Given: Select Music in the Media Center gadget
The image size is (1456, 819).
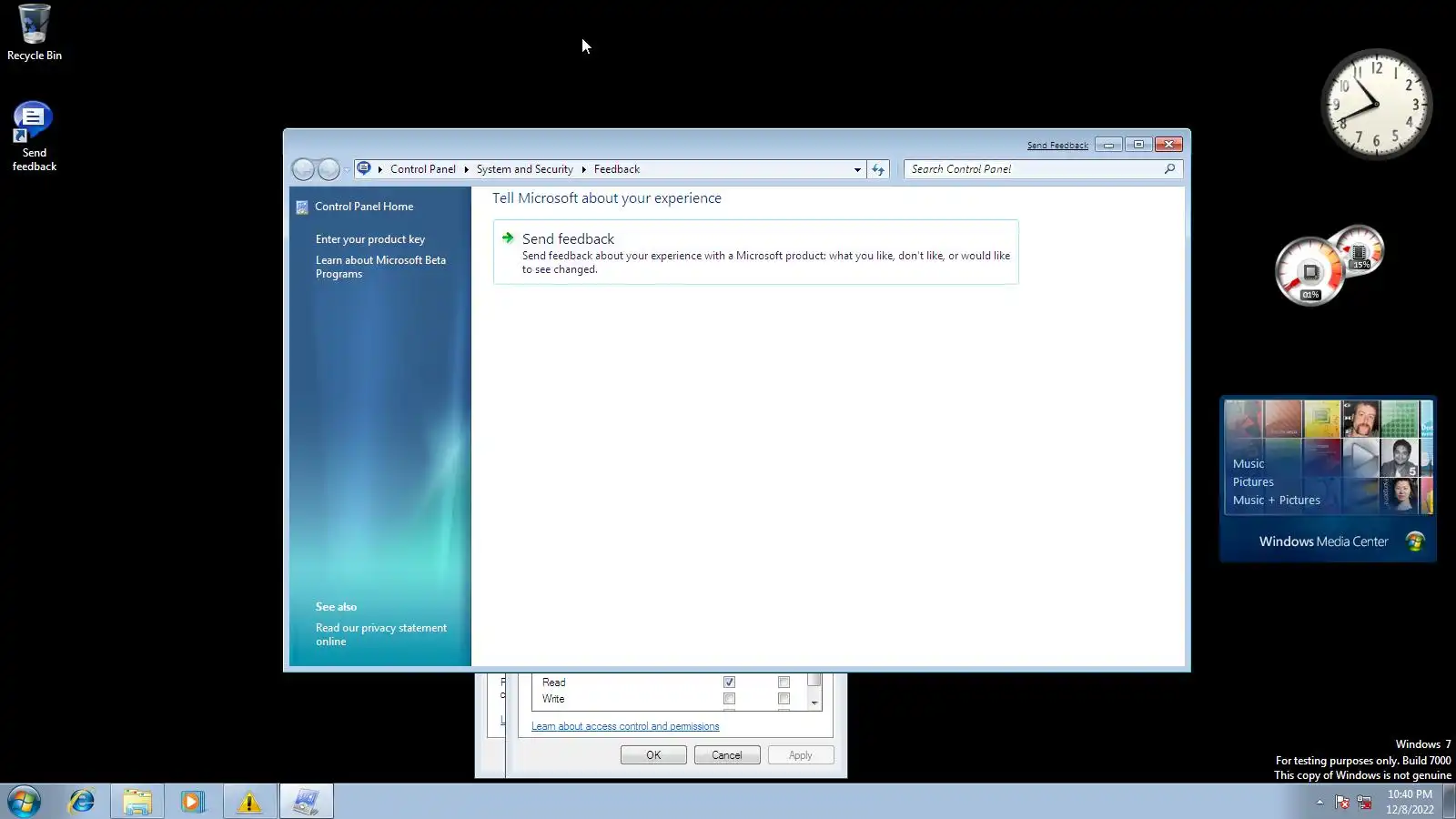Looking at the screenshot, I should coord(1249,463).
